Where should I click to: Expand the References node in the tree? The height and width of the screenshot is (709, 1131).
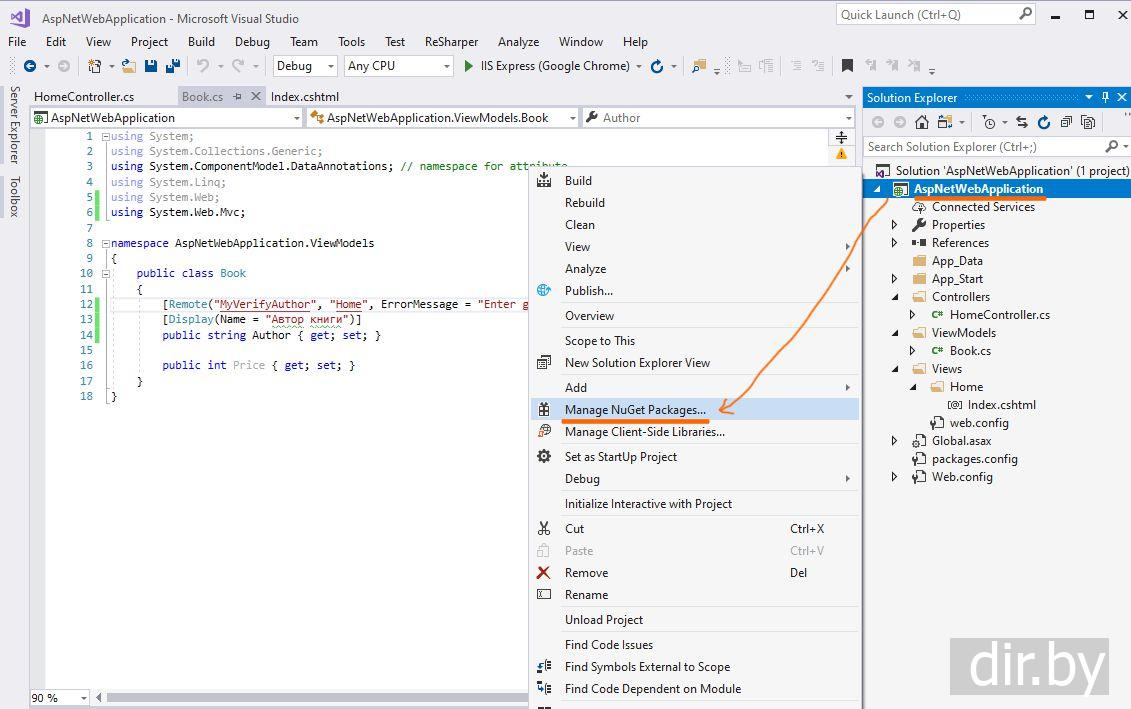(x=895, y=243)
